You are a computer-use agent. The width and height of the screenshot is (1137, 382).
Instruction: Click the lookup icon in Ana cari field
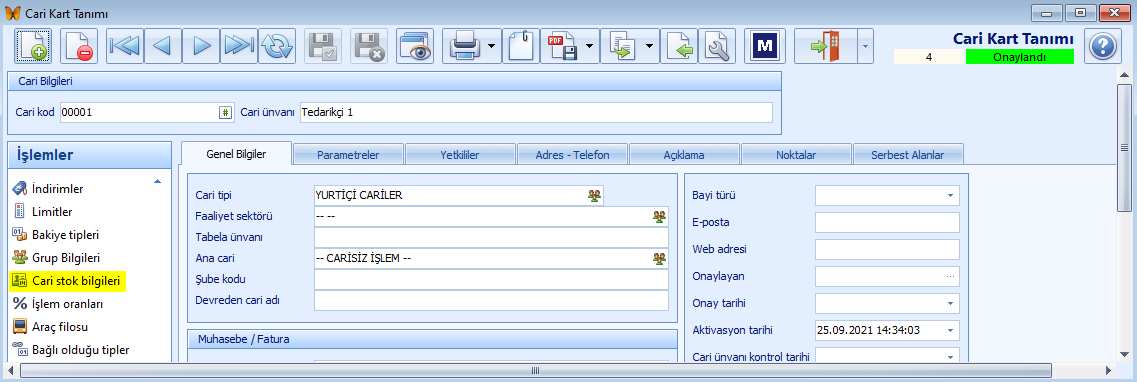pyautogui.click(x=659, y=258)
